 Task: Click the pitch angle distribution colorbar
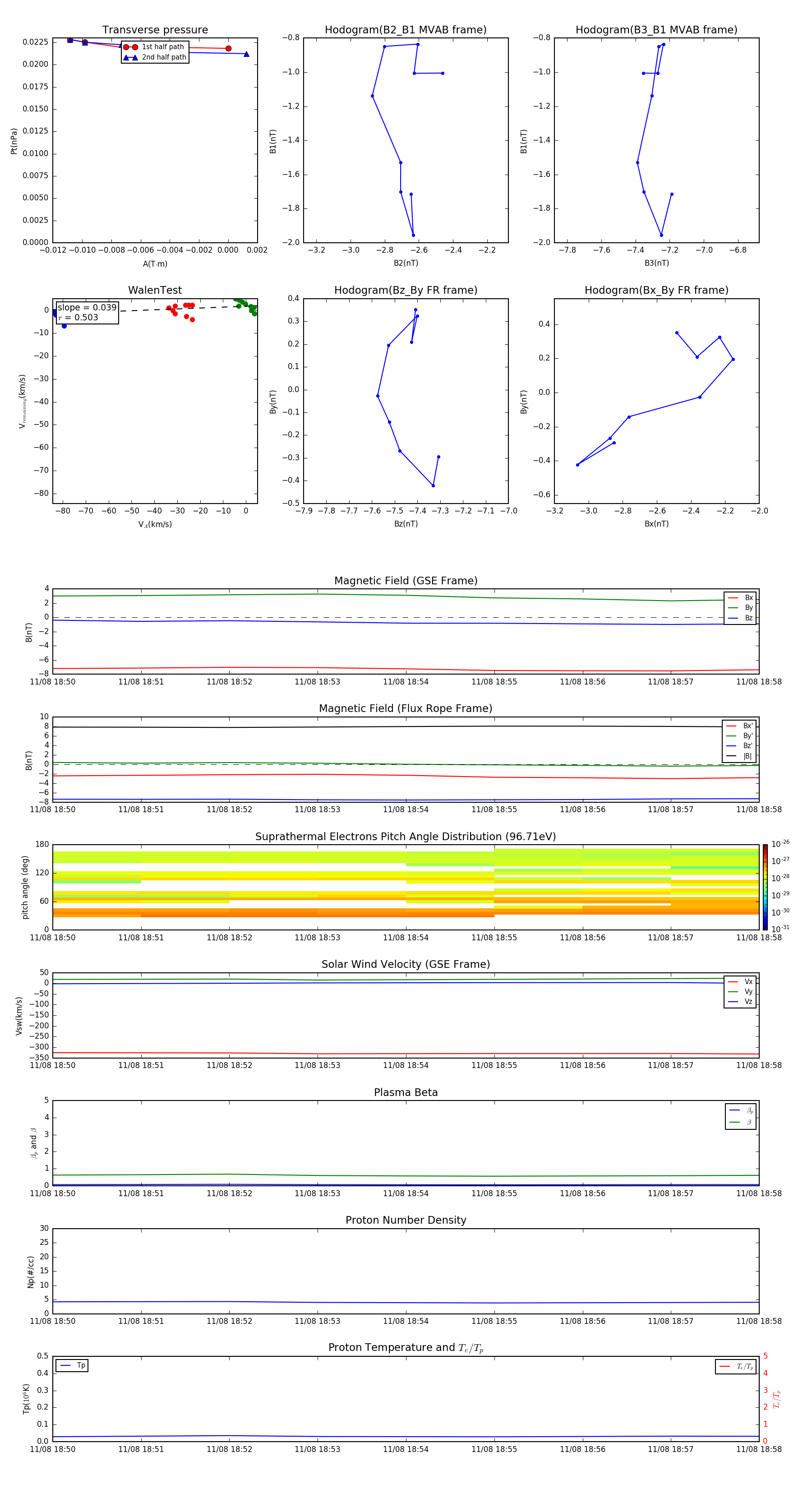coord(765,887)
